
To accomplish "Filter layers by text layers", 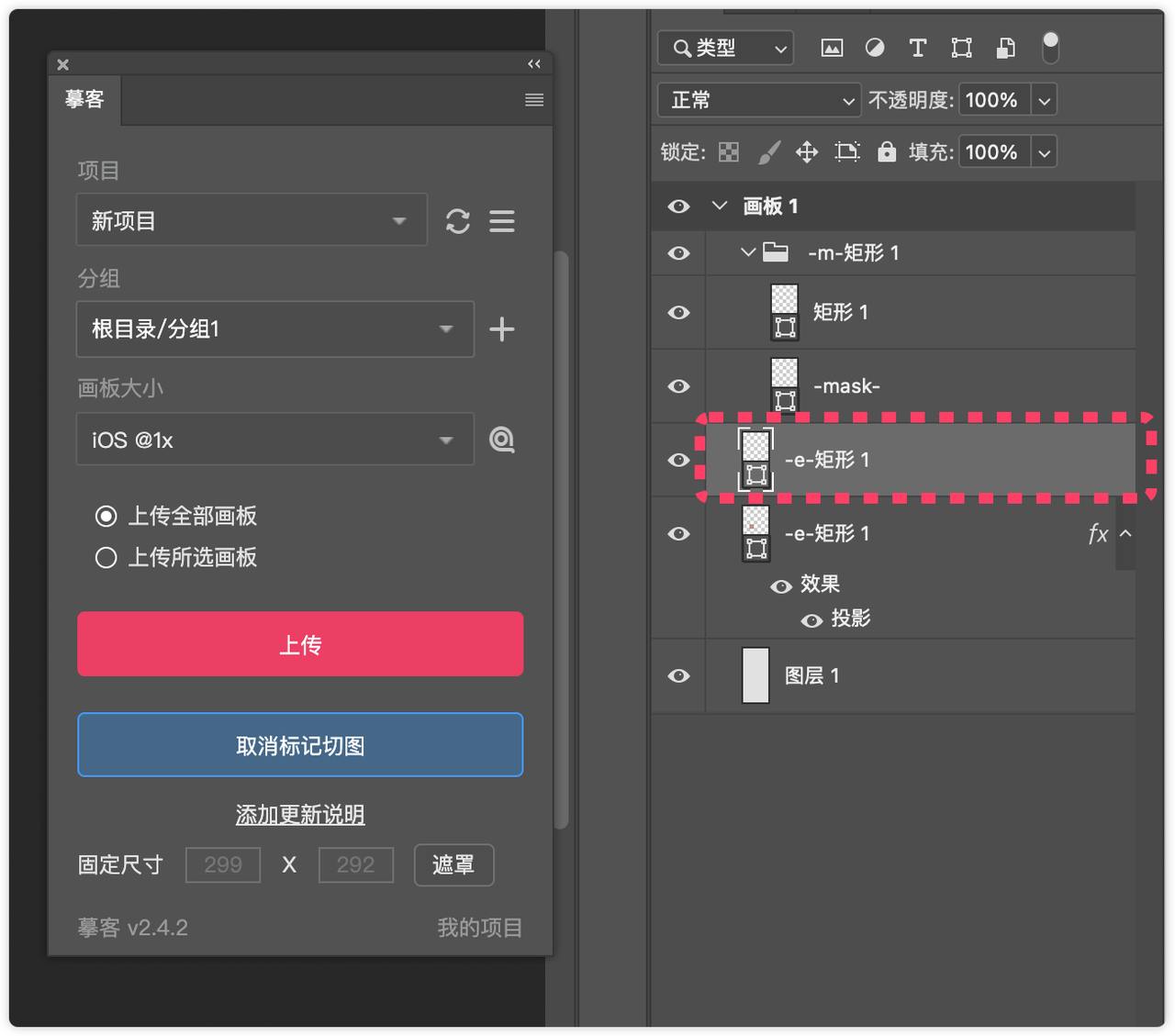I will [918, 48].
